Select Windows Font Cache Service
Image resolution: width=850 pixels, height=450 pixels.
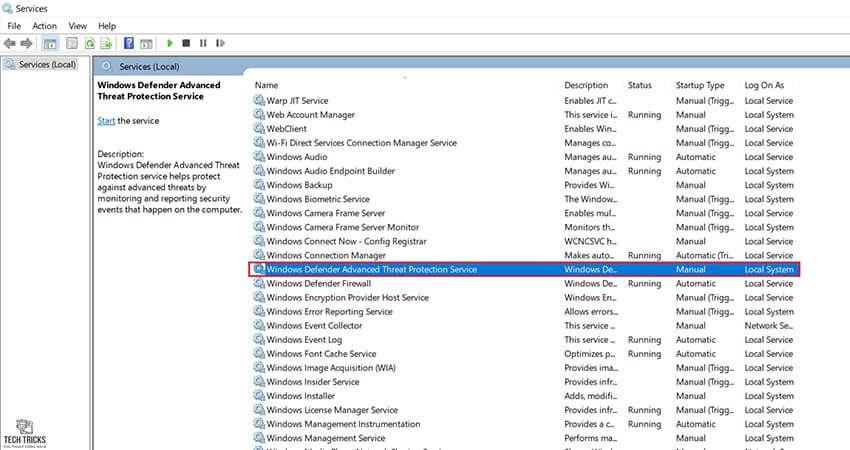click(x=321, y=353)
